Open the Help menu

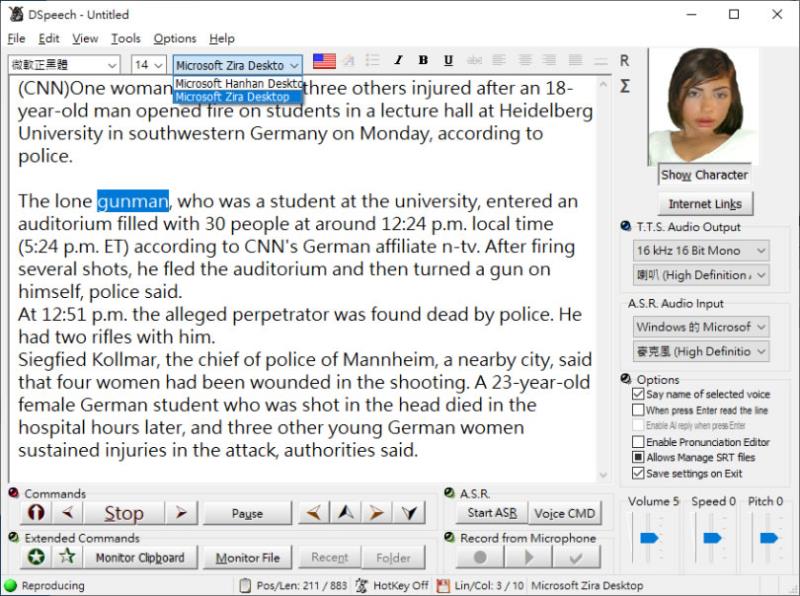coord(221,38)
